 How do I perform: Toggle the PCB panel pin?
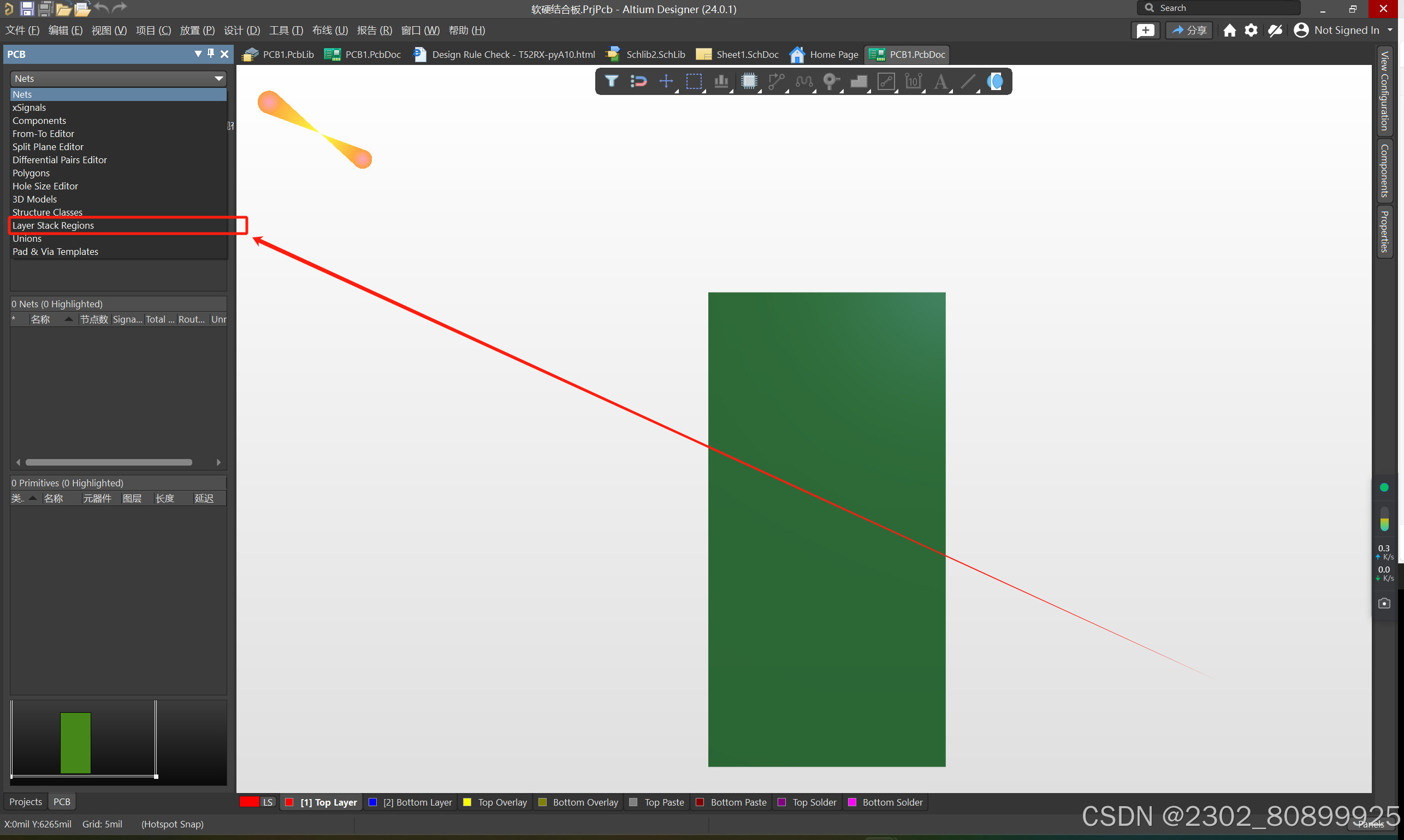coord(211,54)
